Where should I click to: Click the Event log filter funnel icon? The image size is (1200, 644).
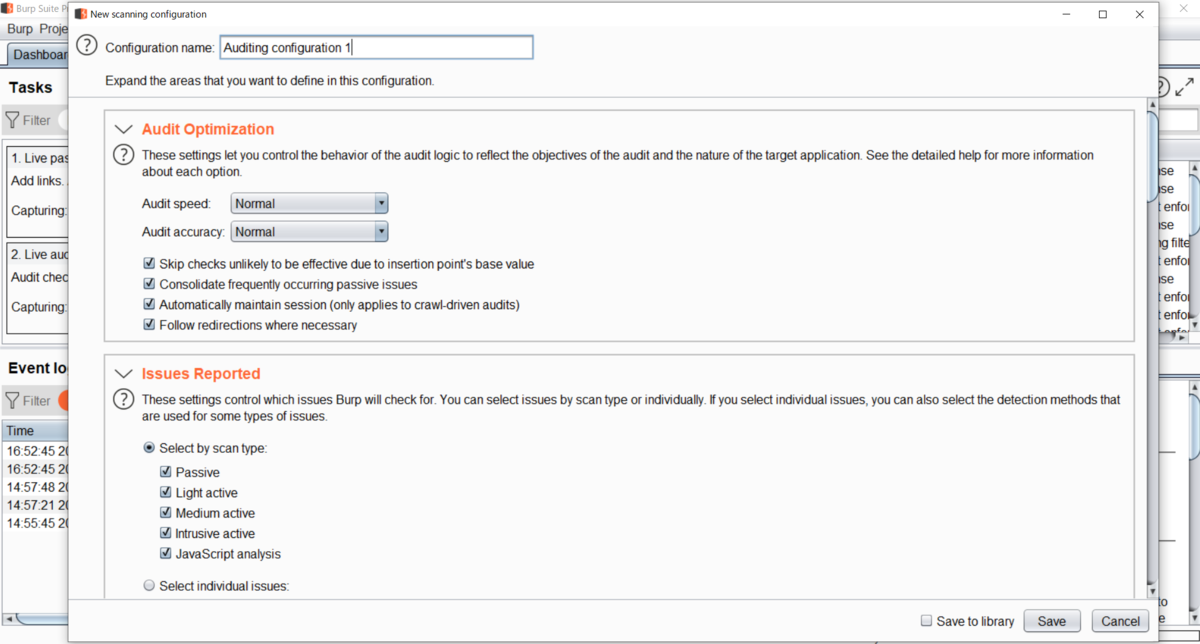tap(13, 401)
